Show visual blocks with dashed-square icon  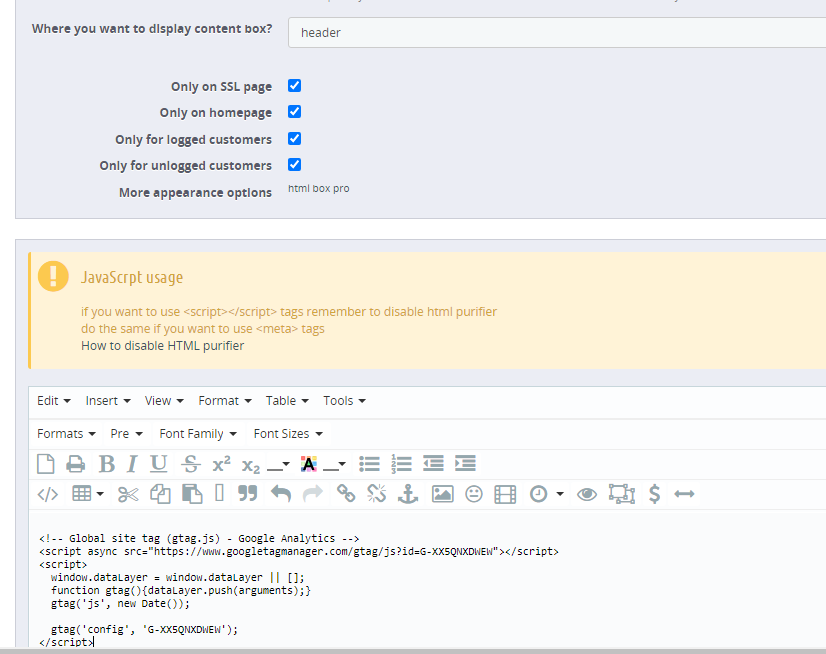point(622,494)
